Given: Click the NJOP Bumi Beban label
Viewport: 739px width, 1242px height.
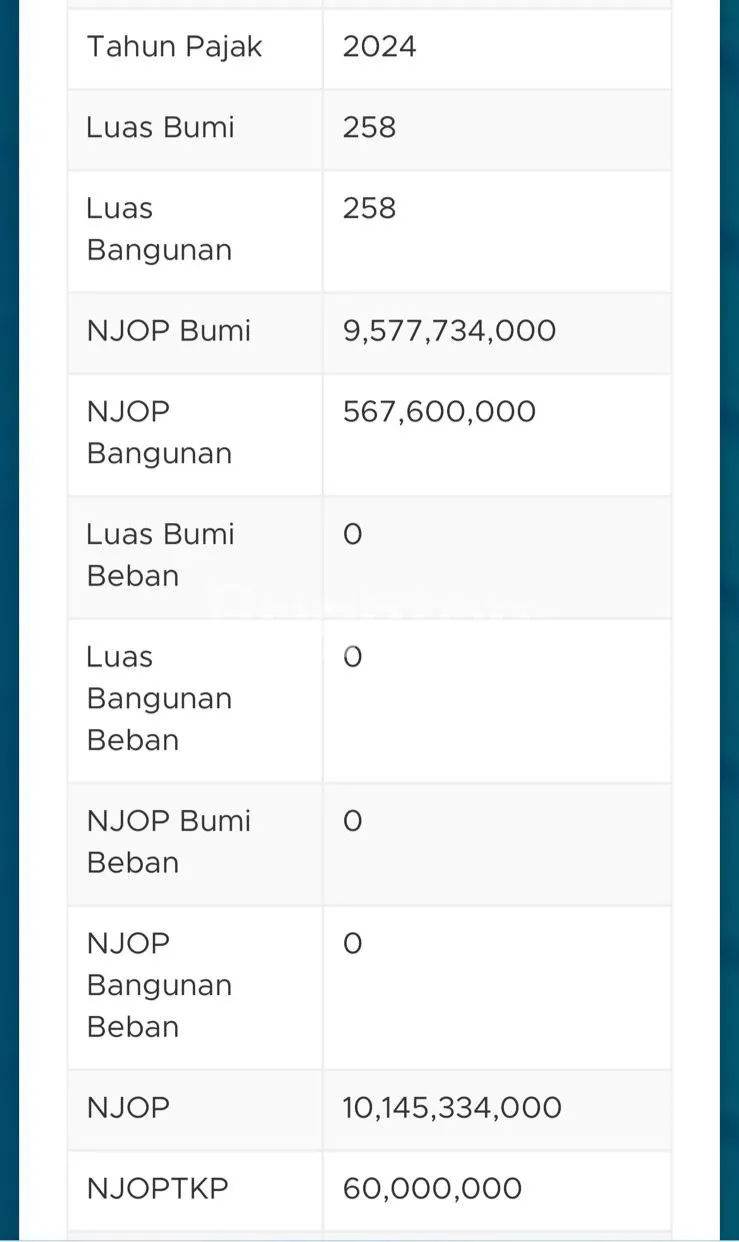Looking at the screenshot, I should point(168,841).
